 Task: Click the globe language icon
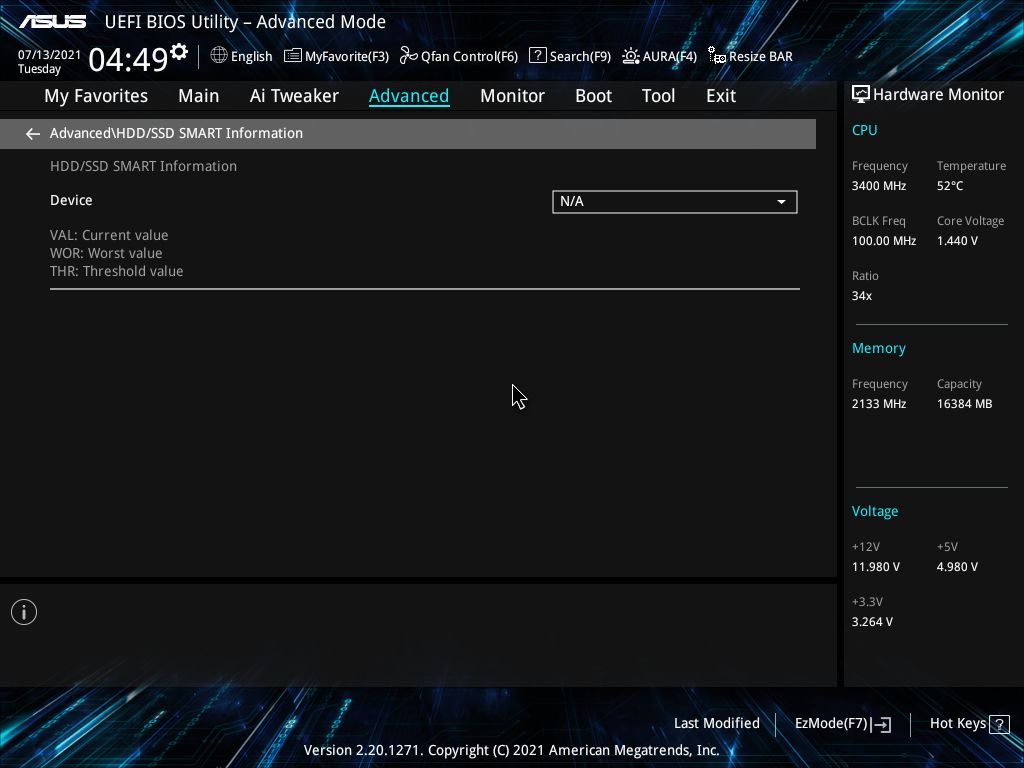pyautogui.click(x=219, y=56)
